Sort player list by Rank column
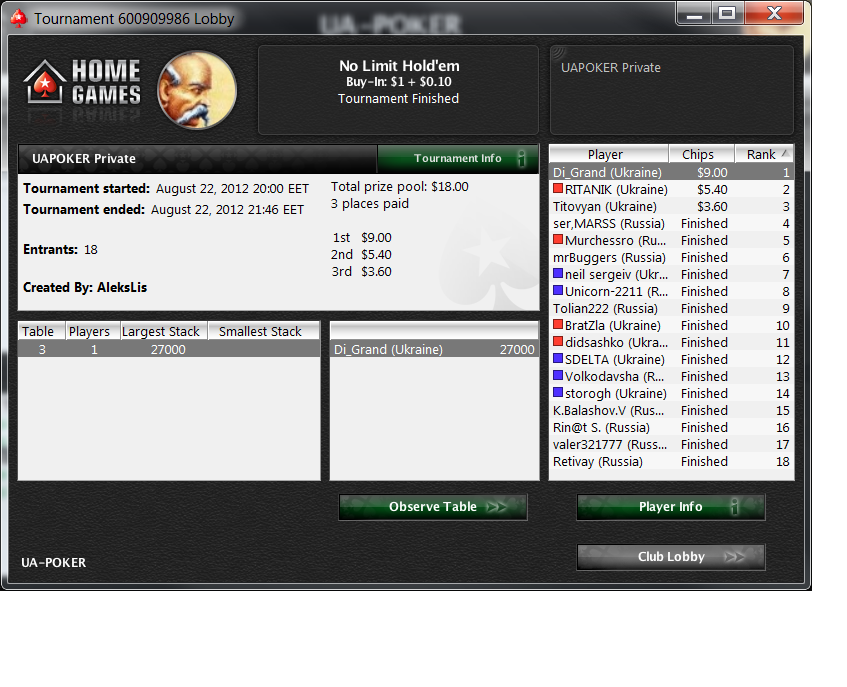The image size is (847, 687). coord(764,154)
